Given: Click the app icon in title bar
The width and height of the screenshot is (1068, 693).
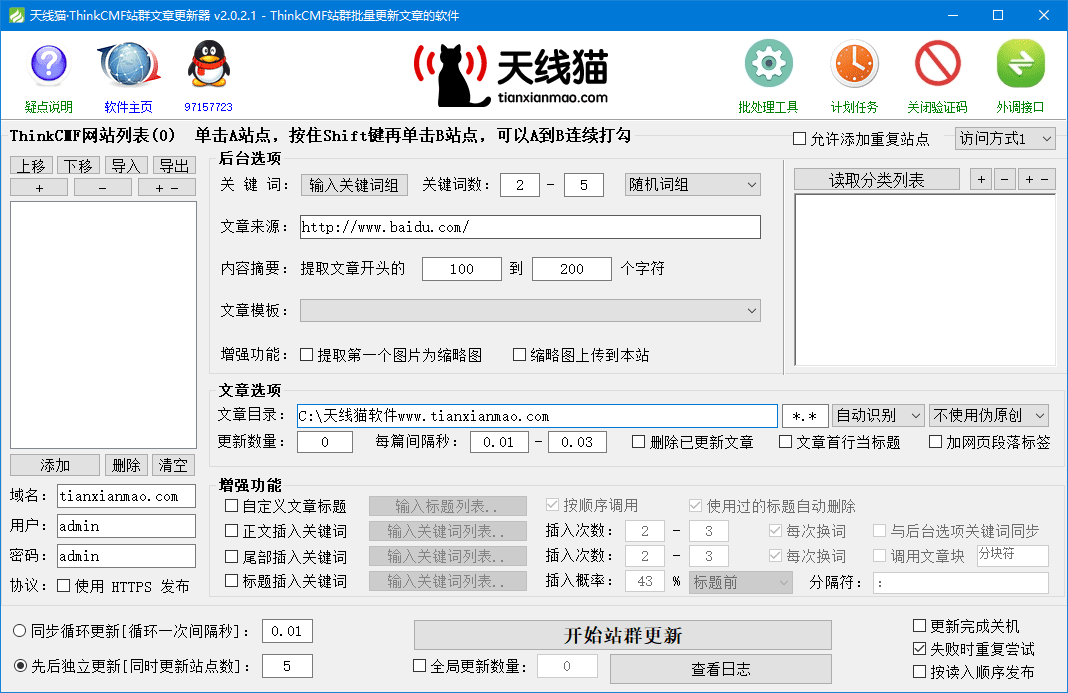Looking at the screenshot, I should pyautogui.click(x=16, y=15).
